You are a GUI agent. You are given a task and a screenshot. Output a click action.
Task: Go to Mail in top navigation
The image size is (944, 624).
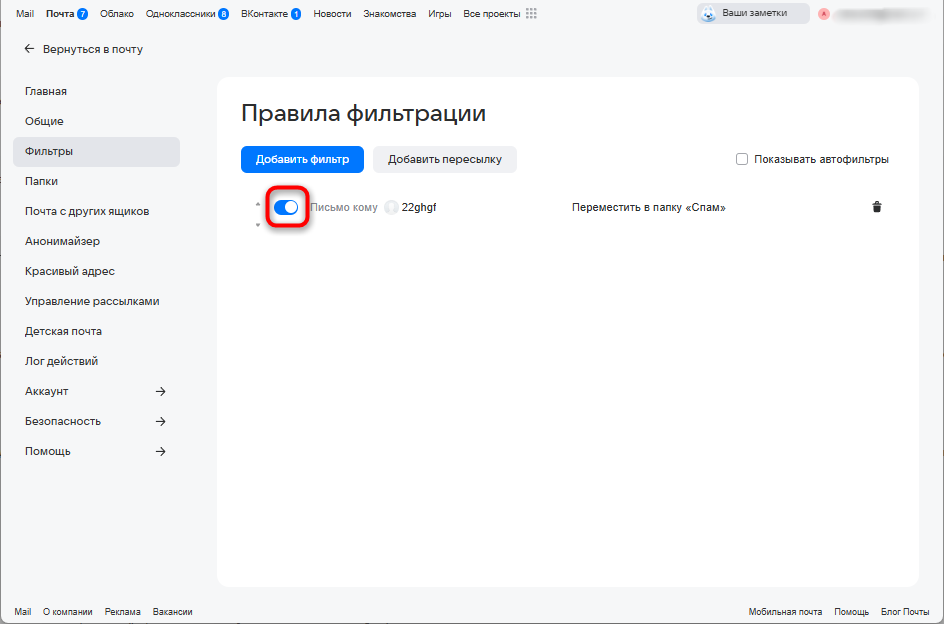tap(25, 13)
